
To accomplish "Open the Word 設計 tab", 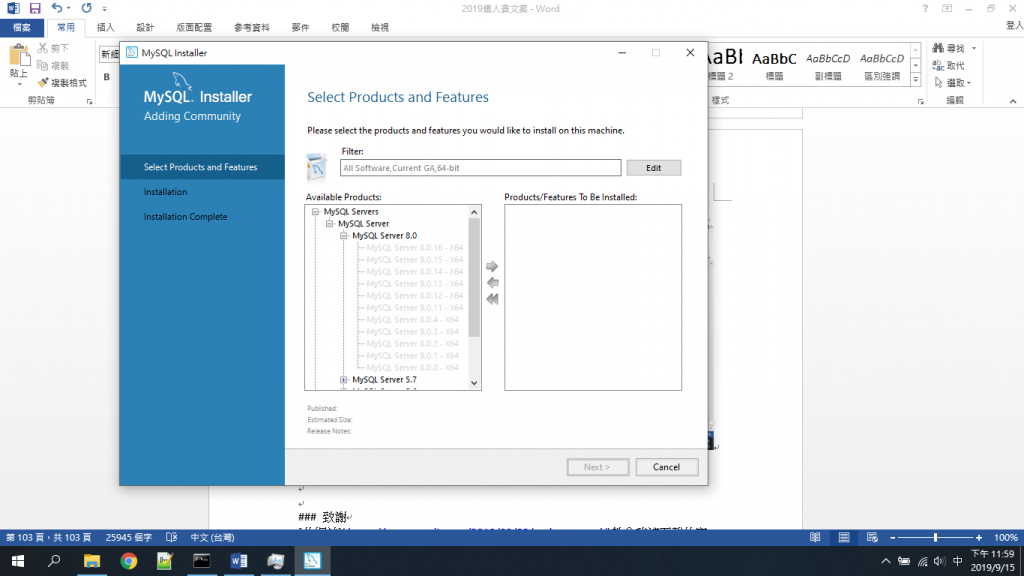I will coord(145,27).
